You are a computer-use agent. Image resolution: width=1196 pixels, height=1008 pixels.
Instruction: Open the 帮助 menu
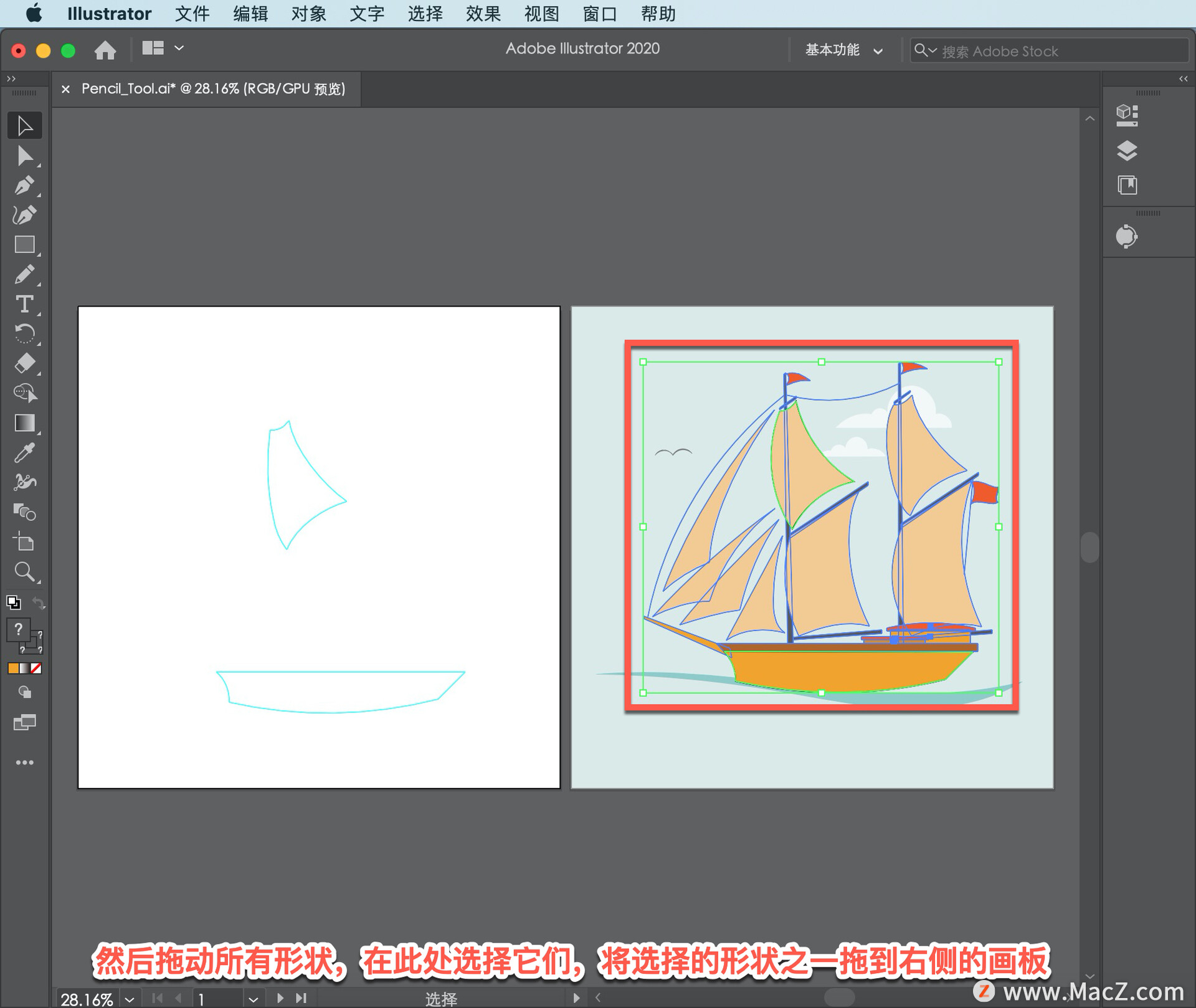[658, 14]
